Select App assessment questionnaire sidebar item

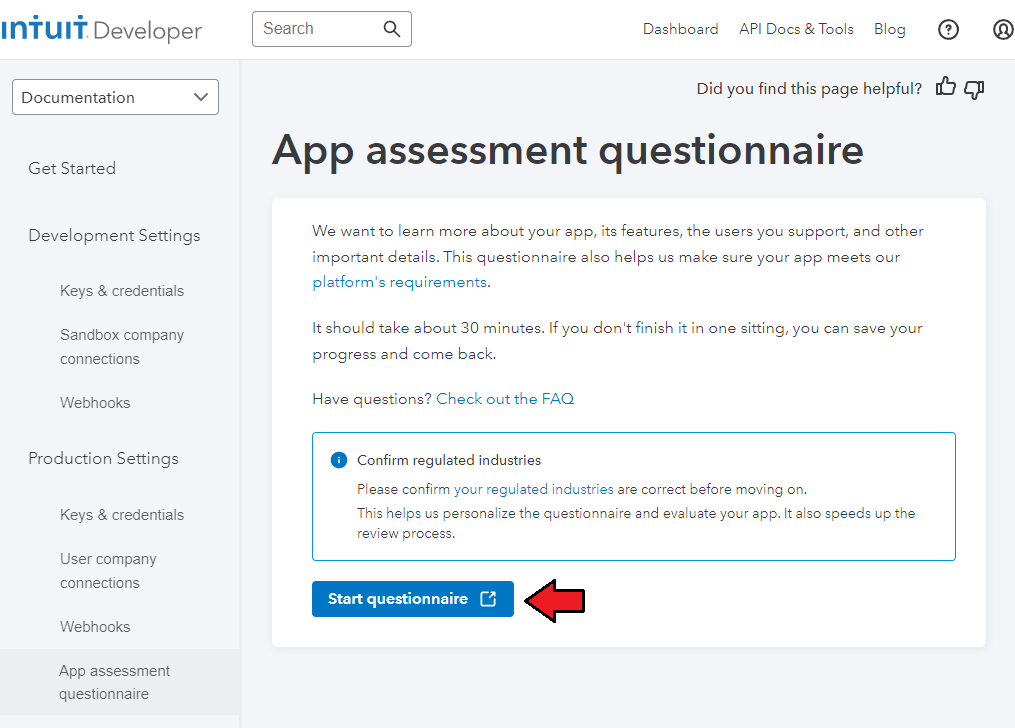pyautogui.click(x=120, y=682)
